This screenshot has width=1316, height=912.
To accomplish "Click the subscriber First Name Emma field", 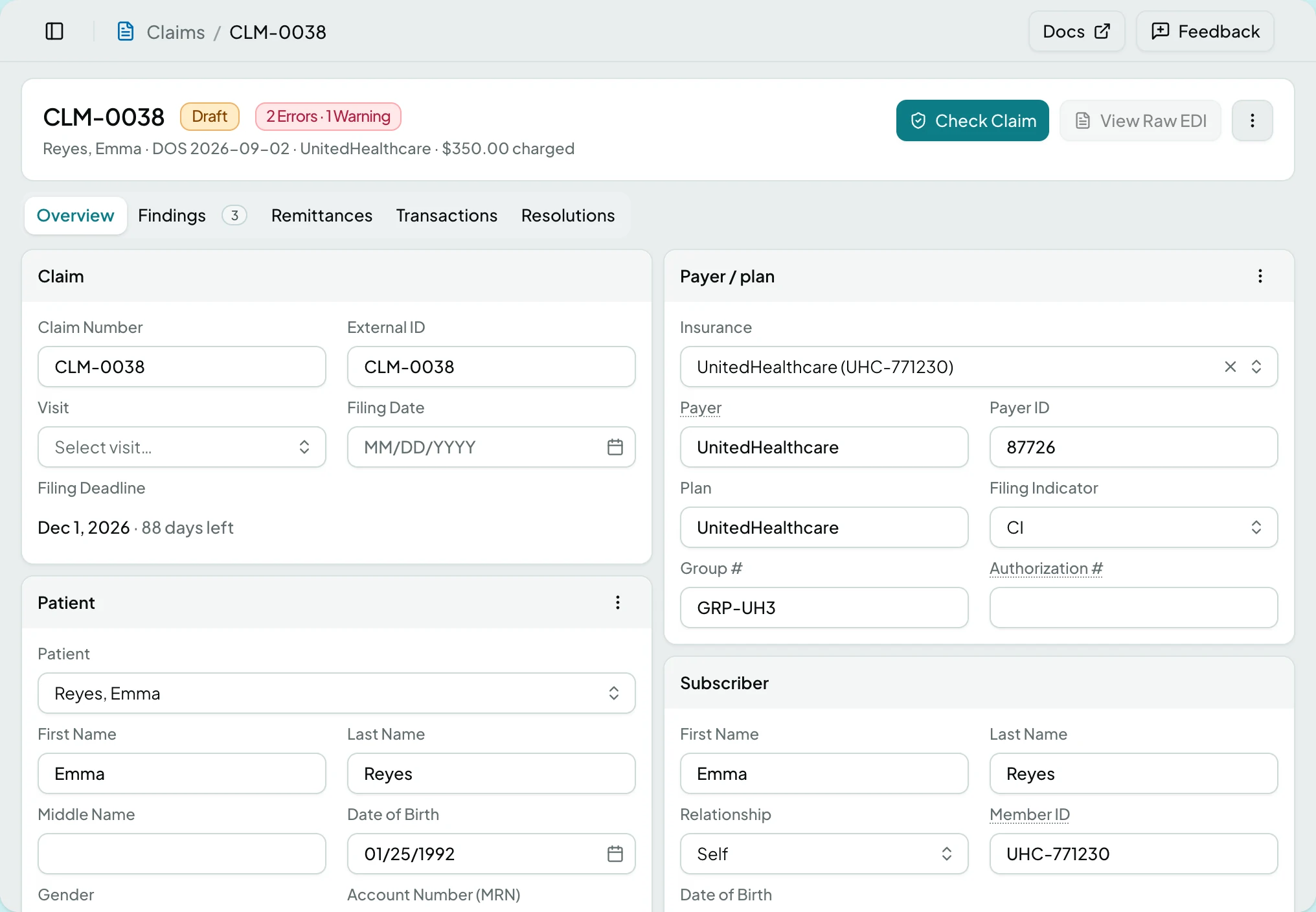I will [x=824, y=773].
